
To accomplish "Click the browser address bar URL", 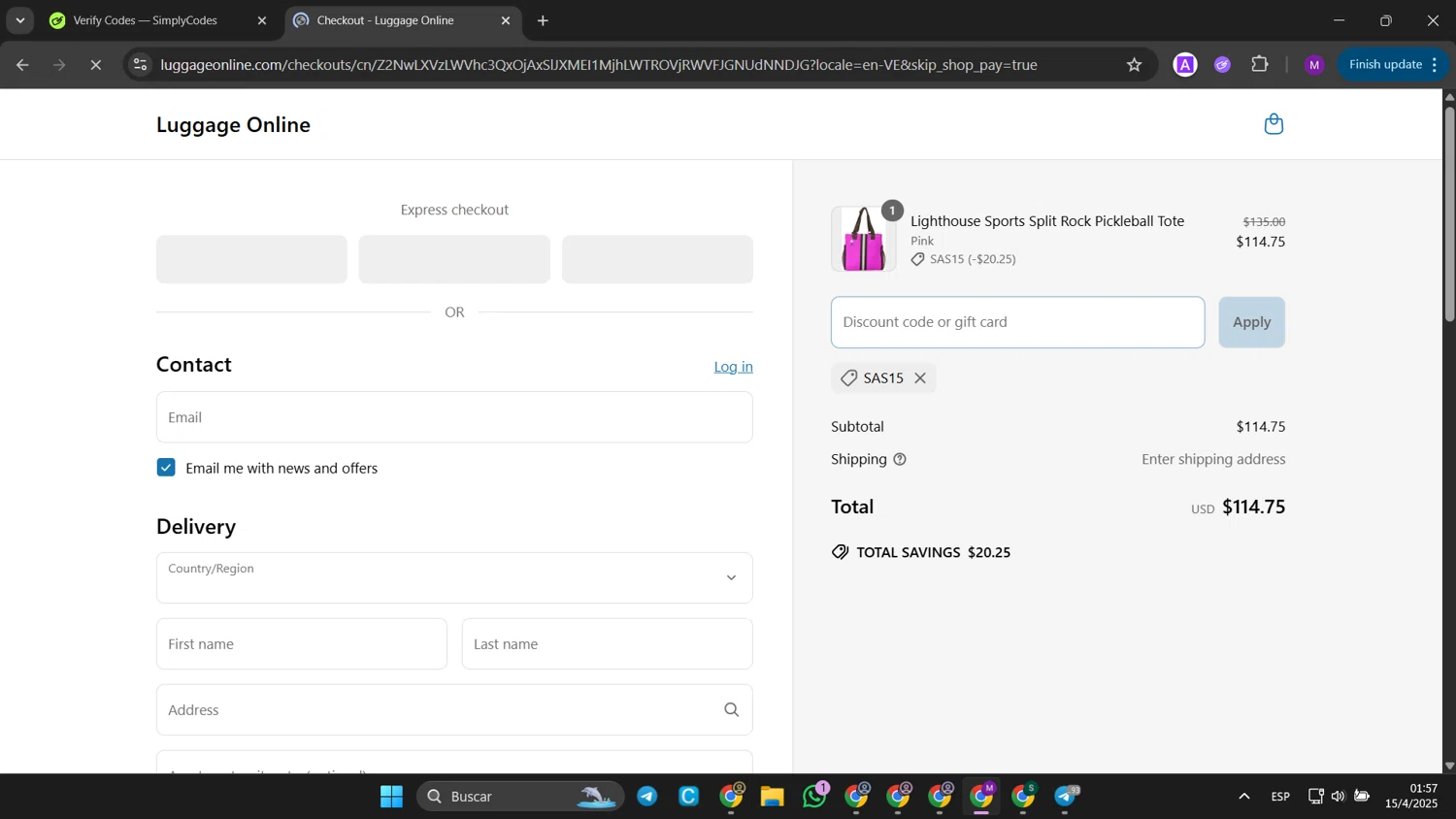I will coord(599,65).
